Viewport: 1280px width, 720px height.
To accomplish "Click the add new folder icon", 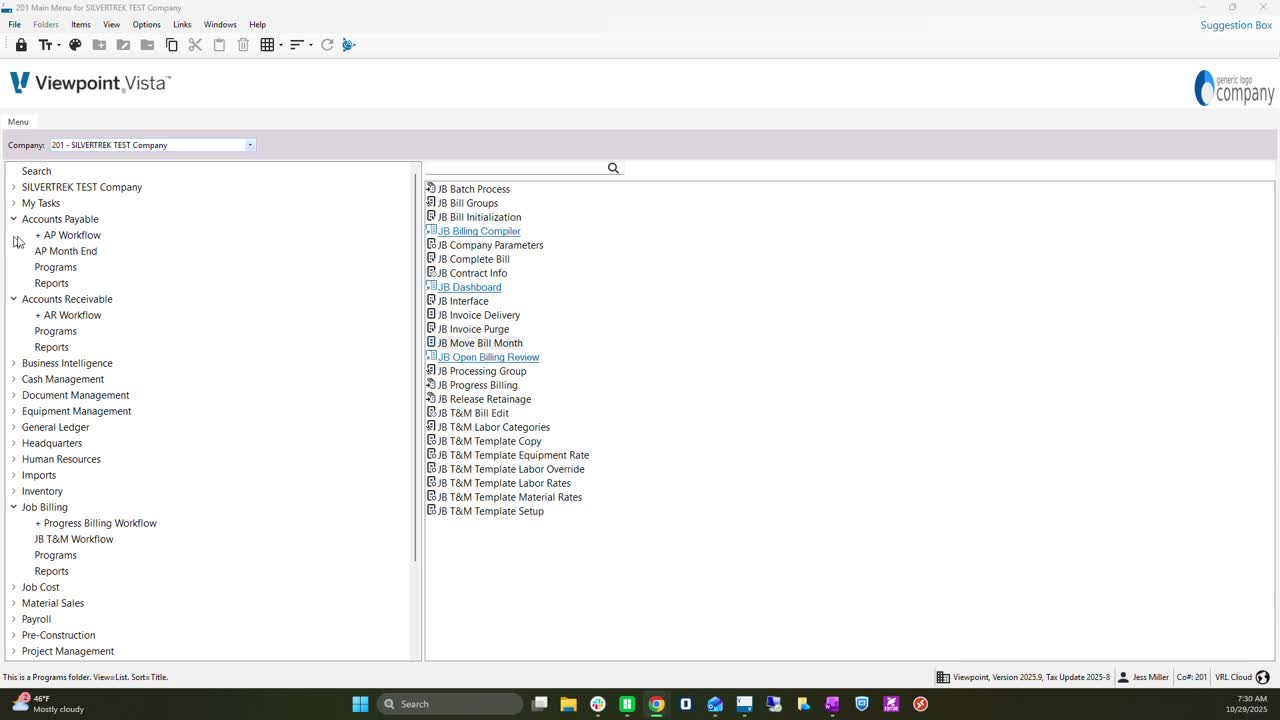I will [99, 45].
